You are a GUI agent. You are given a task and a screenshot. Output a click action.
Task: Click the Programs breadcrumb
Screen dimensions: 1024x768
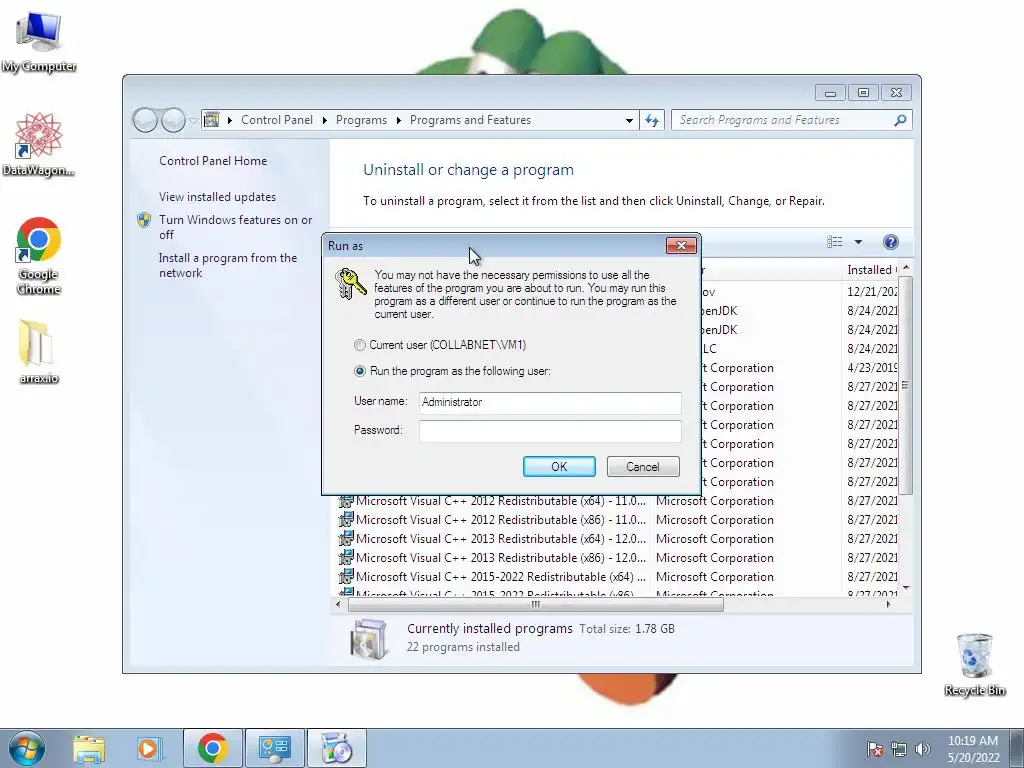click(x=361, y=120)
